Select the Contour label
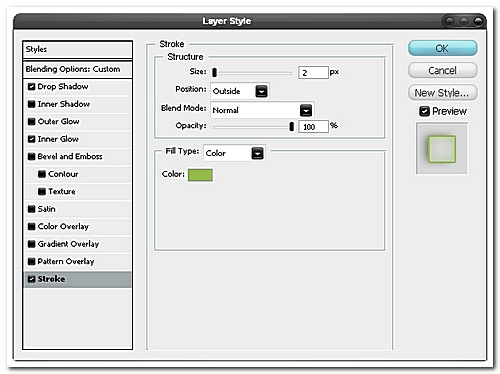This screenshot has width=500, height=374. [x=63, y=174]
